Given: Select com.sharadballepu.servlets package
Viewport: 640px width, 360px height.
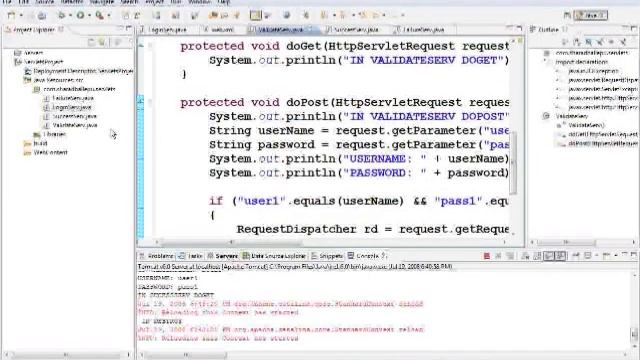Looking at the screenshot, I should (x=75, y=89).
